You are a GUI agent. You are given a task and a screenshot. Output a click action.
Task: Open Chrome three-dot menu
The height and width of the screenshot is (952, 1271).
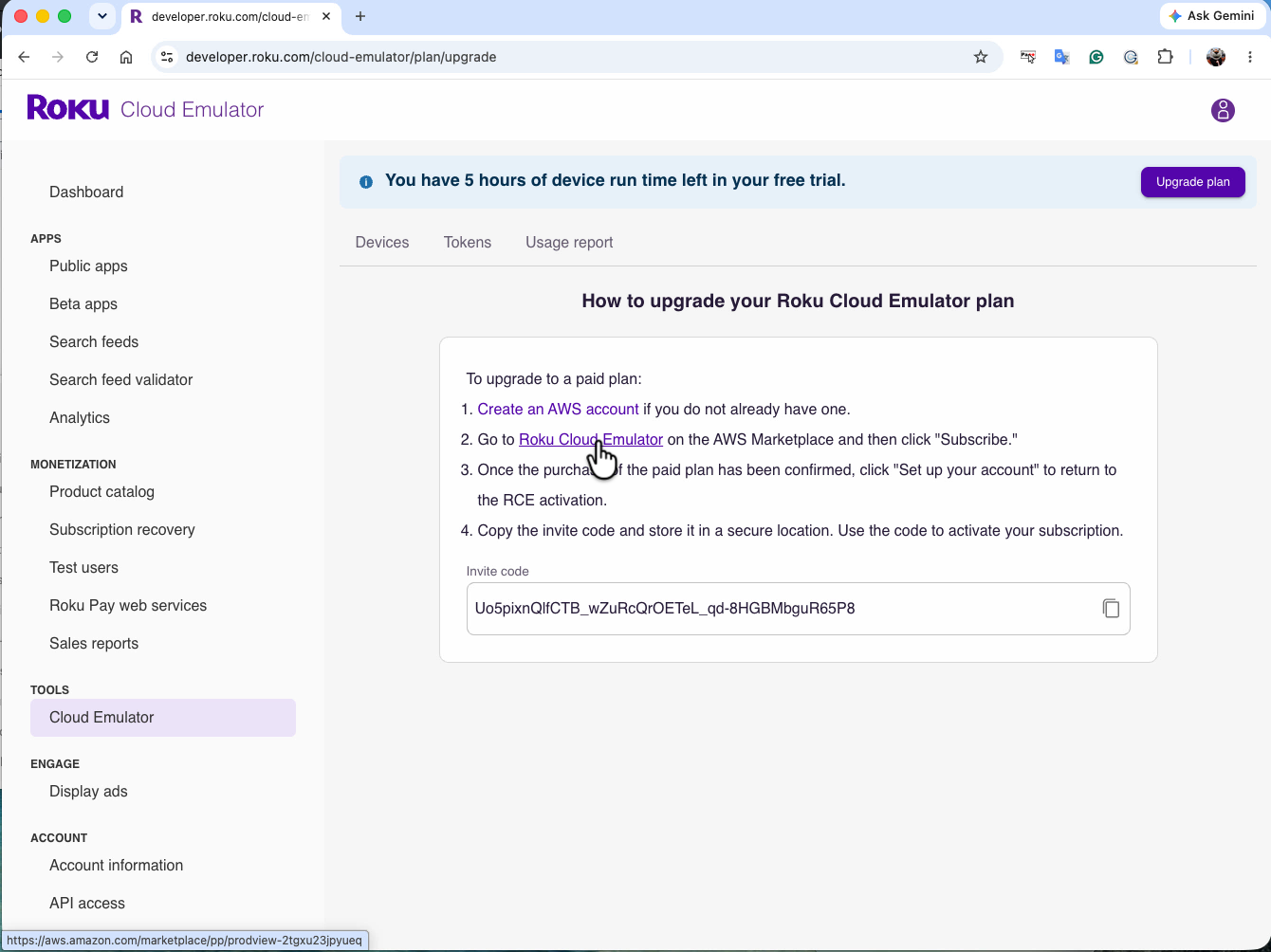click(1250, 57)
